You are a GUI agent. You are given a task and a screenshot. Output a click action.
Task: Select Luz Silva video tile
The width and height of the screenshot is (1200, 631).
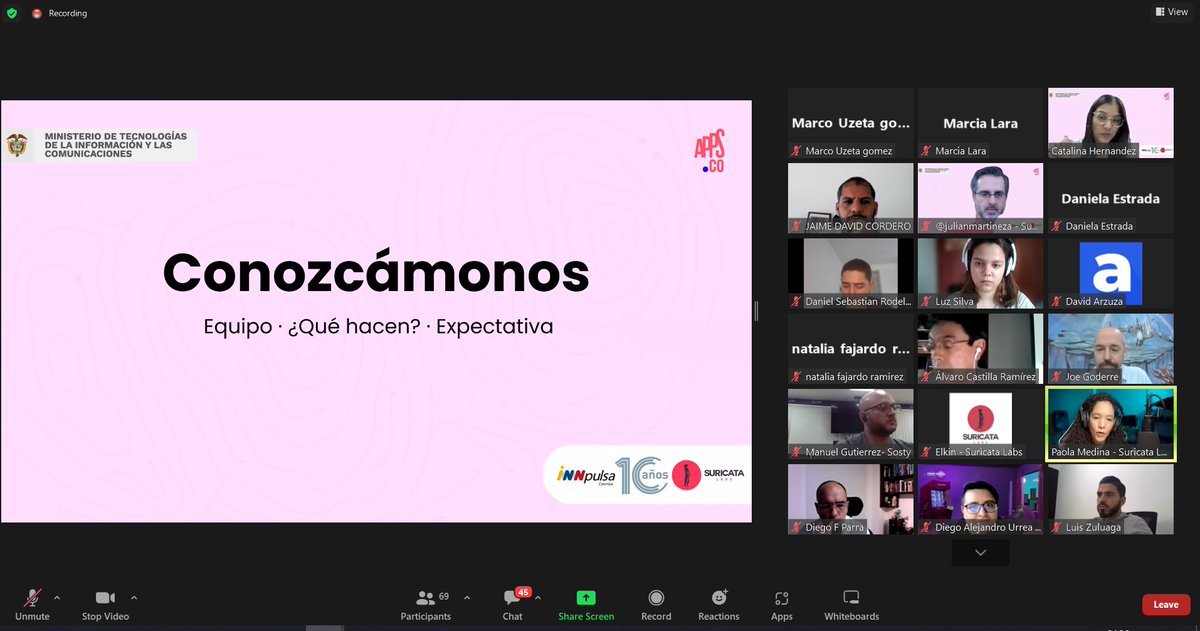981,273
